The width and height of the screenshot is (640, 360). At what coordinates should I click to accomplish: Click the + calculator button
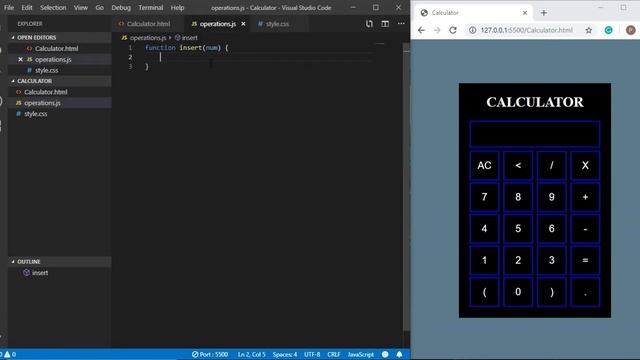[x=585, y=197]
